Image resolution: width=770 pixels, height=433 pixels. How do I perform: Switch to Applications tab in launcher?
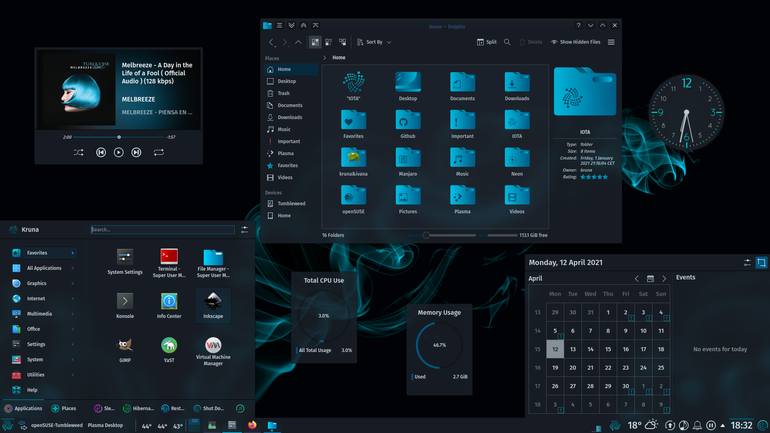tap(23, 408)
